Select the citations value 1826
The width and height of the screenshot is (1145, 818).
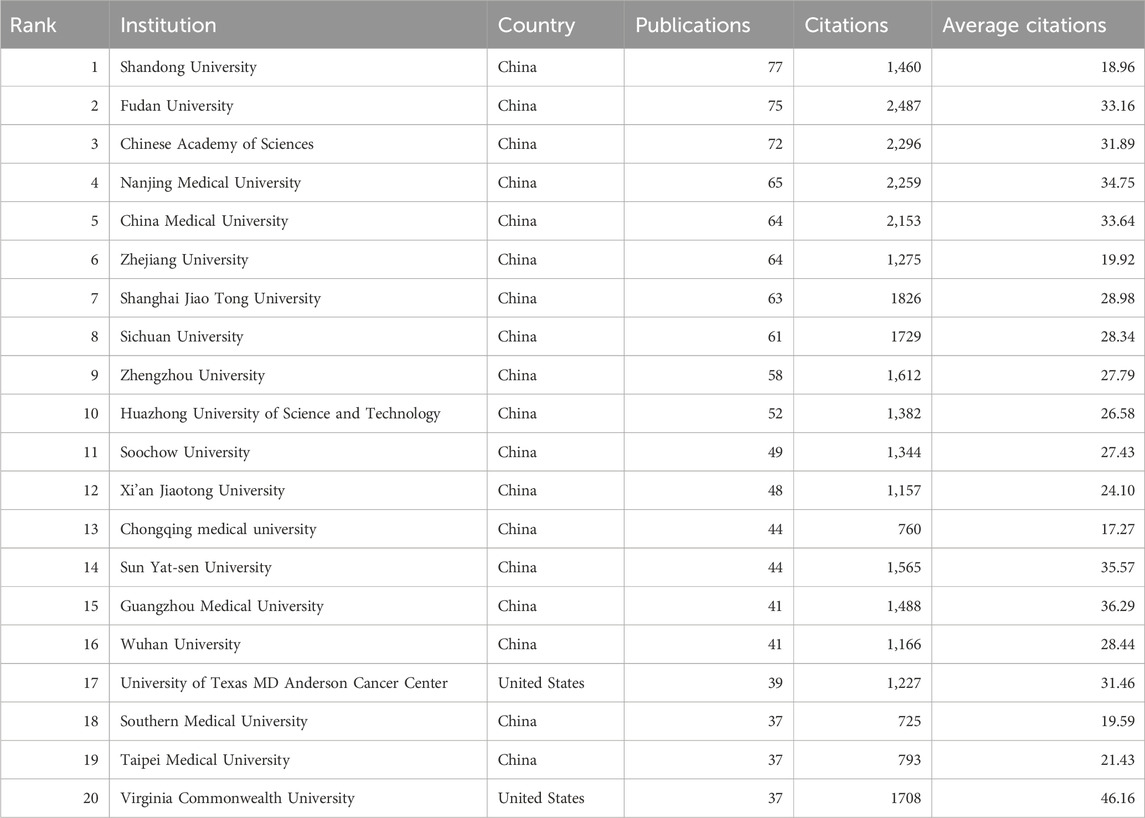click(906, 298)
